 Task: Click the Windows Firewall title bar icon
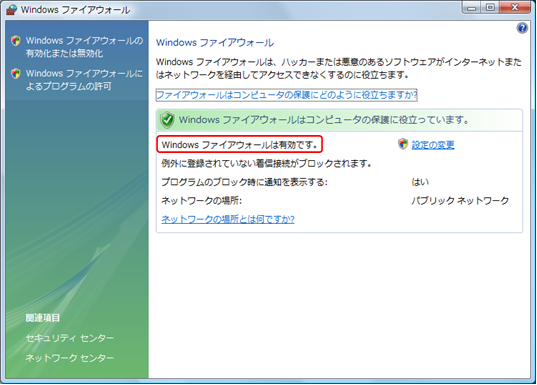pyautogui.click(x=12, y=9)
